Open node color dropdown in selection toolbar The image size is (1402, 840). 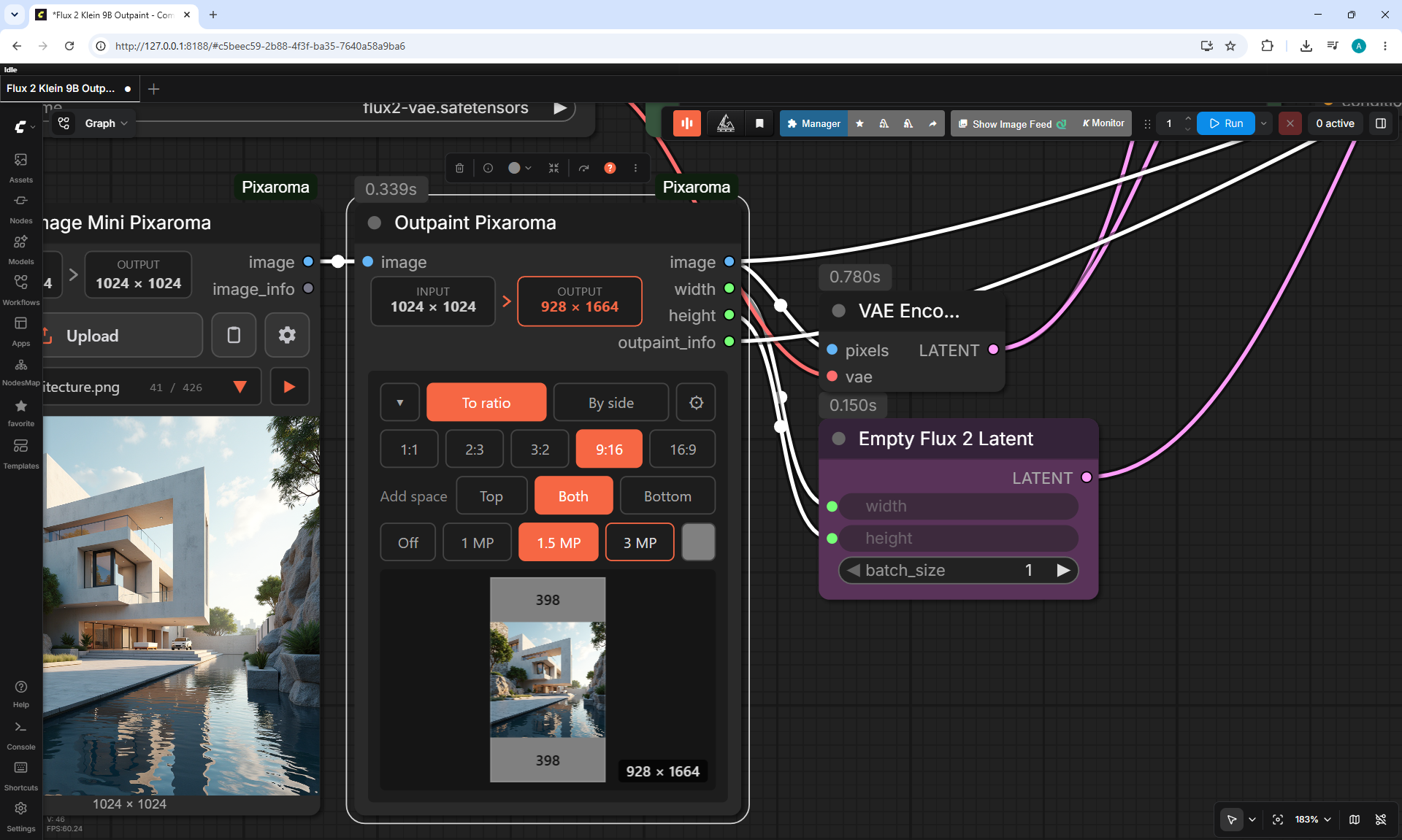click(520, 168)
